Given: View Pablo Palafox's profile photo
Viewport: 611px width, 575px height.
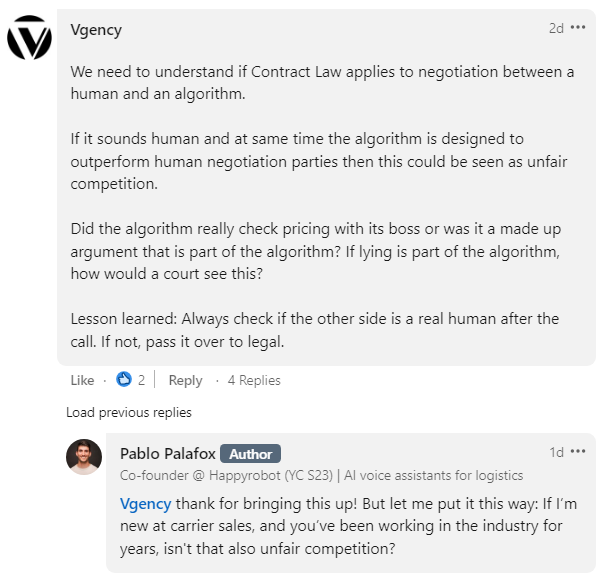Looking at the screenshot, I should coord(84,457).
